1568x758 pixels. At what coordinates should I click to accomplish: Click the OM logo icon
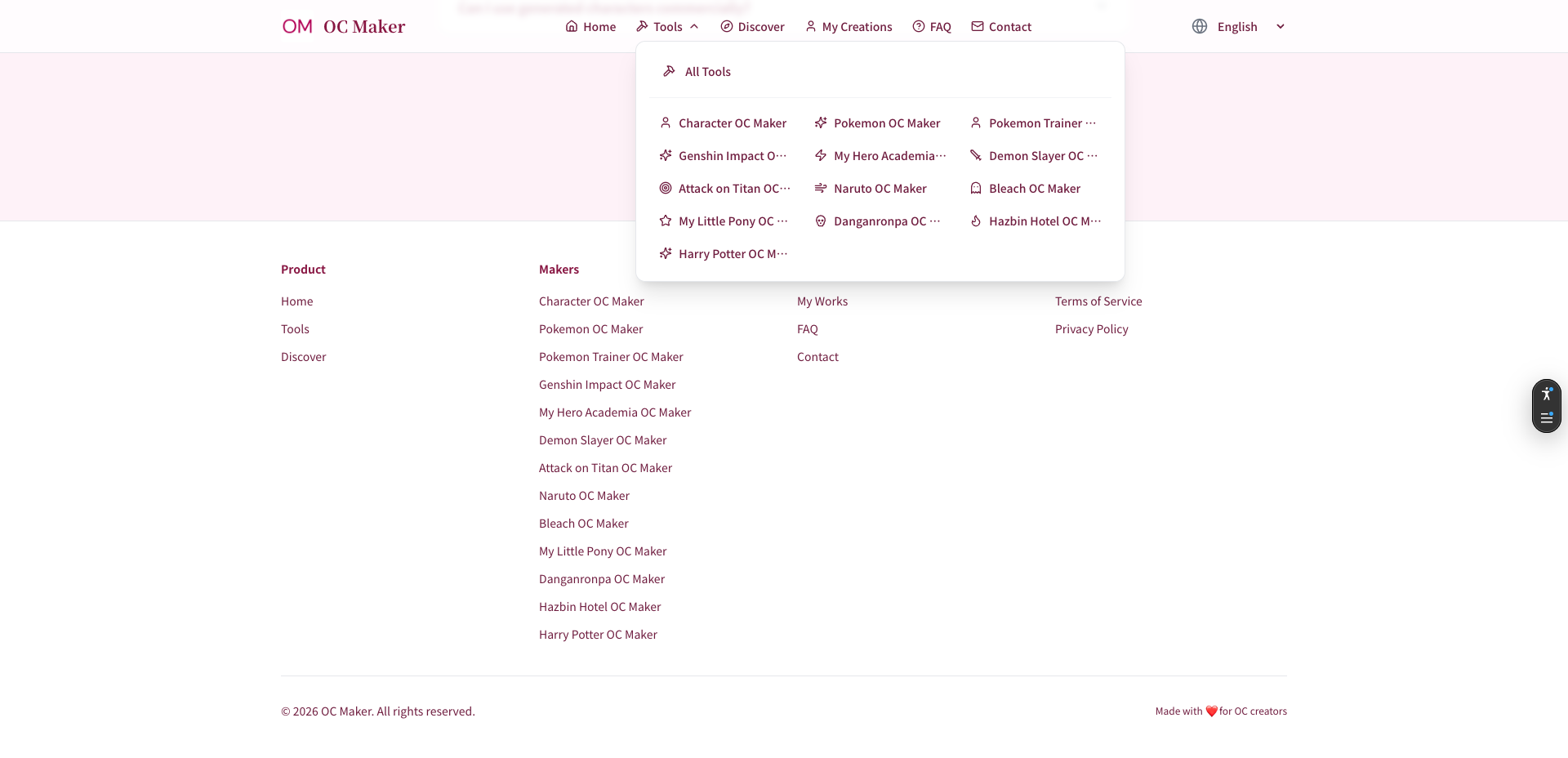pos(297,26)
